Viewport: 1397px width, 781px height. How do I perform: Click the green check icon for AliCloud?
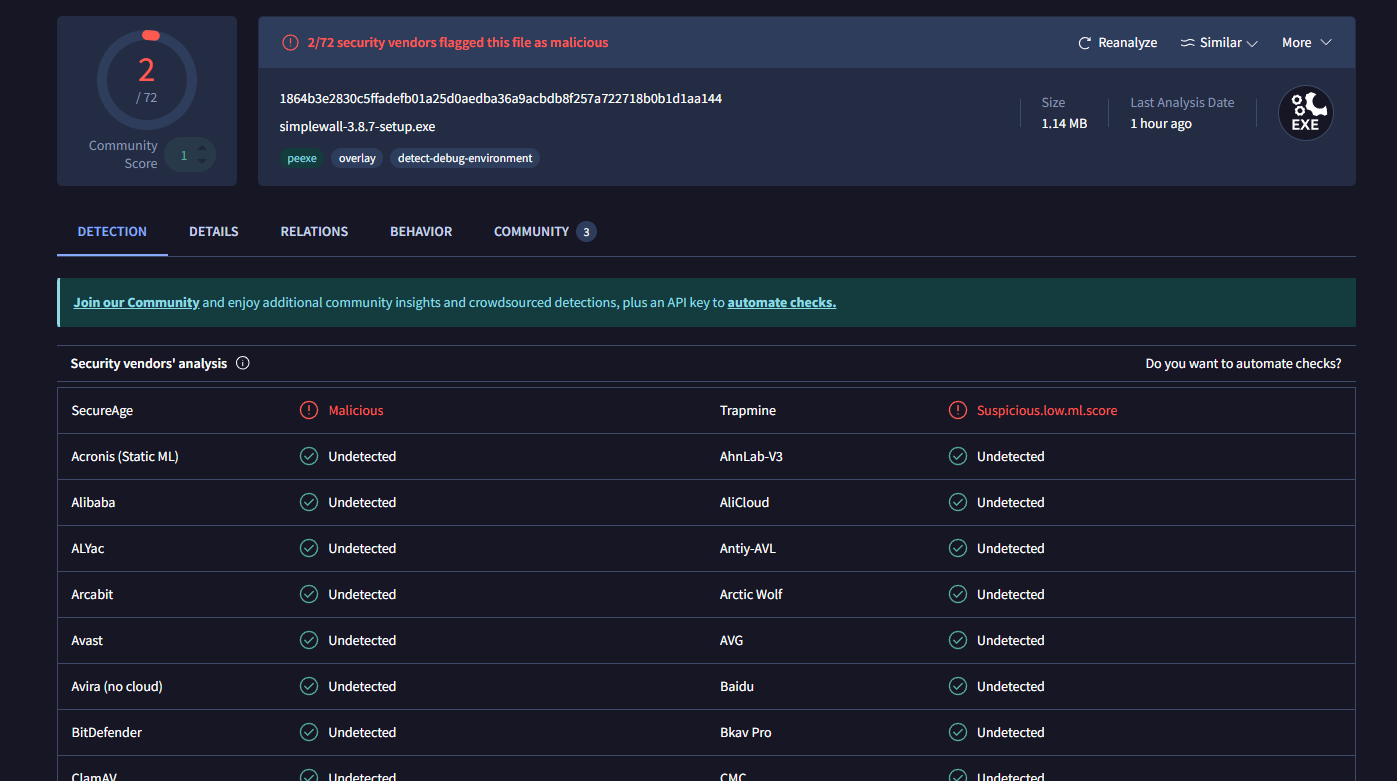958,502
